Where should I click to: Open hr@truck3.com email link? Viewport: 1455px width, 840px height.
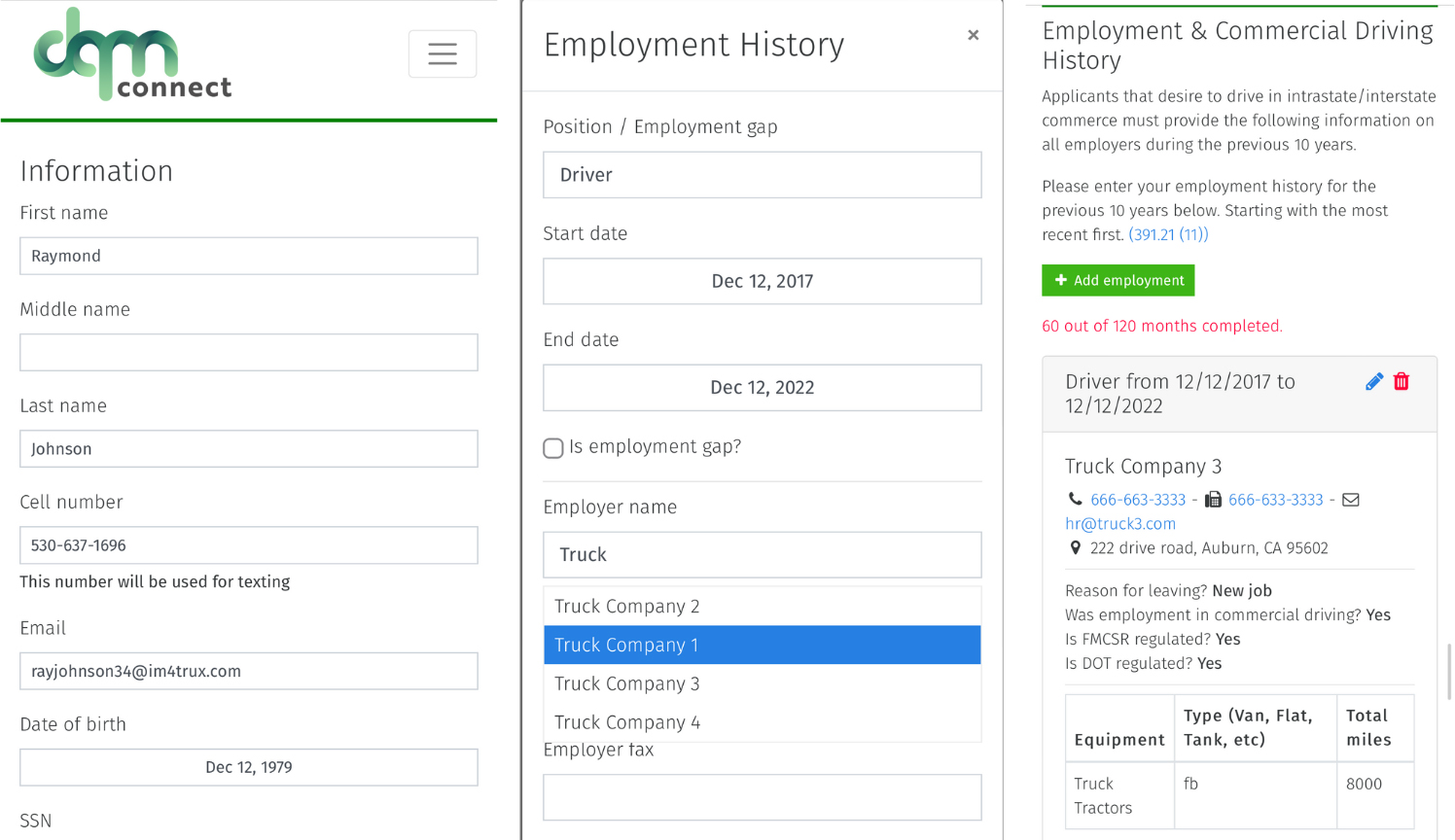[x=1120, y=524]
